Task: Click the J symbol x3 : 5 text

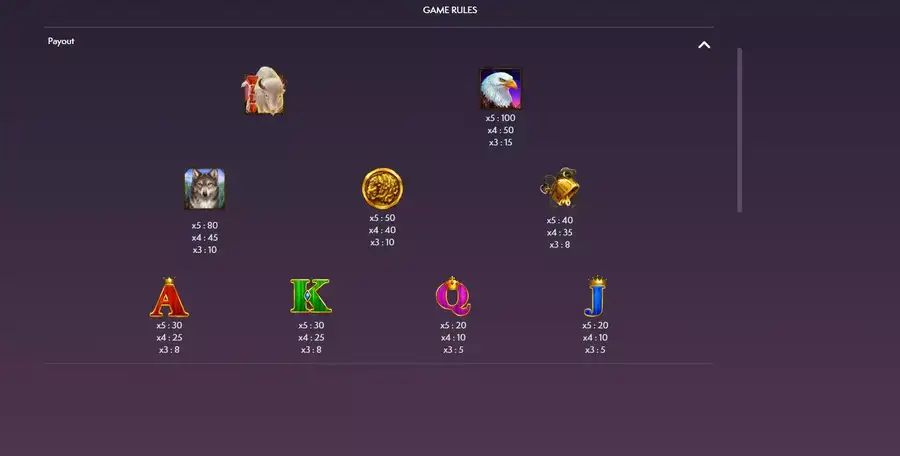Action: 595,350
